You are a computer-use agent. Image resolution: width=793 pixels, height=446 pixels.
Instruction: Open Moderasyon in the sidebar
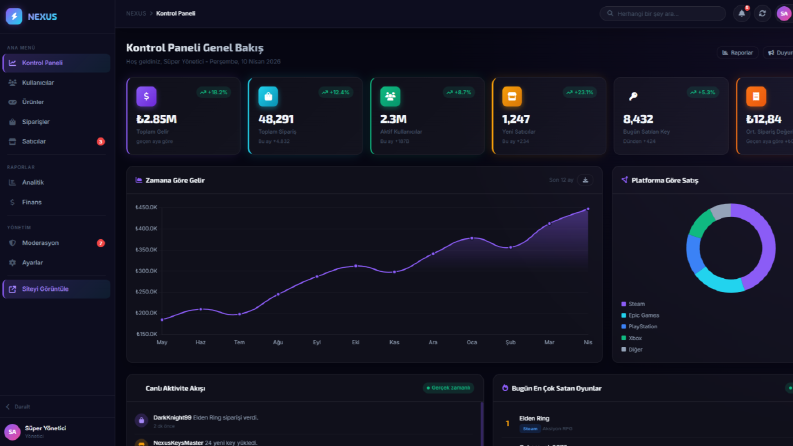click(x=56, y=243)
